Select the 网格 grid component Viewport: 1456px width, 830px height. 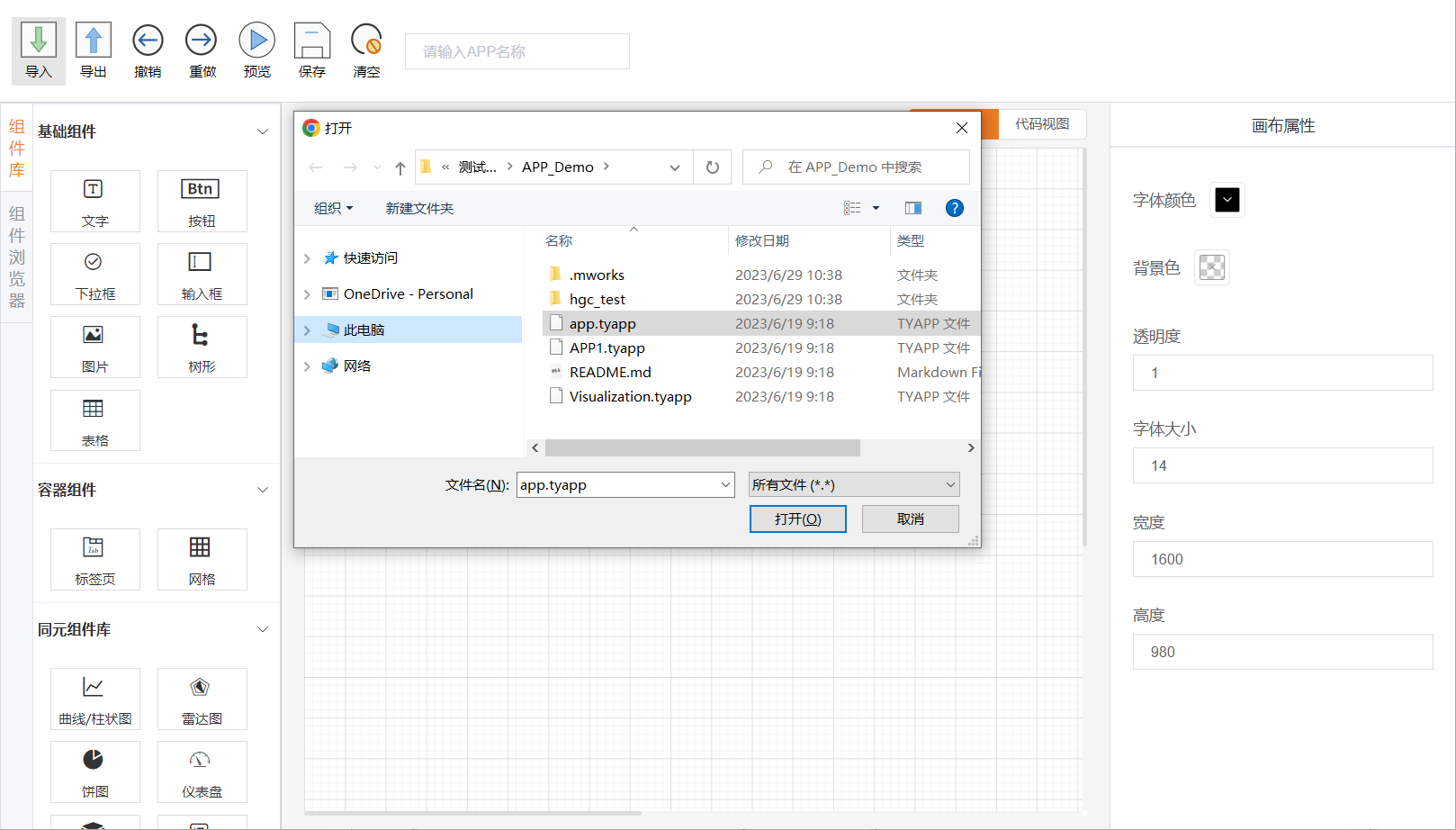(202, 559)
